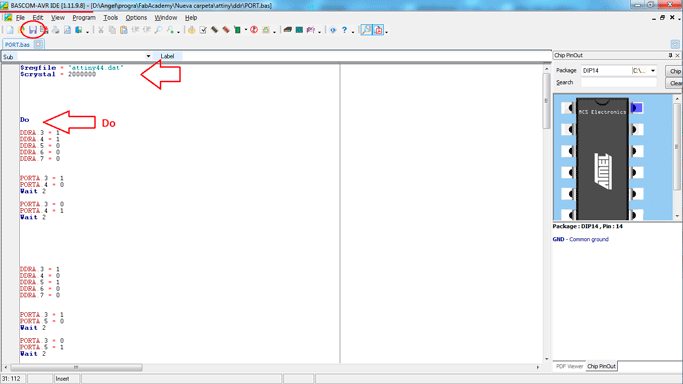Viewport: 683px width, 384px height.
Task: Close the Chip PinOut panel
Action: pos(677,55)
